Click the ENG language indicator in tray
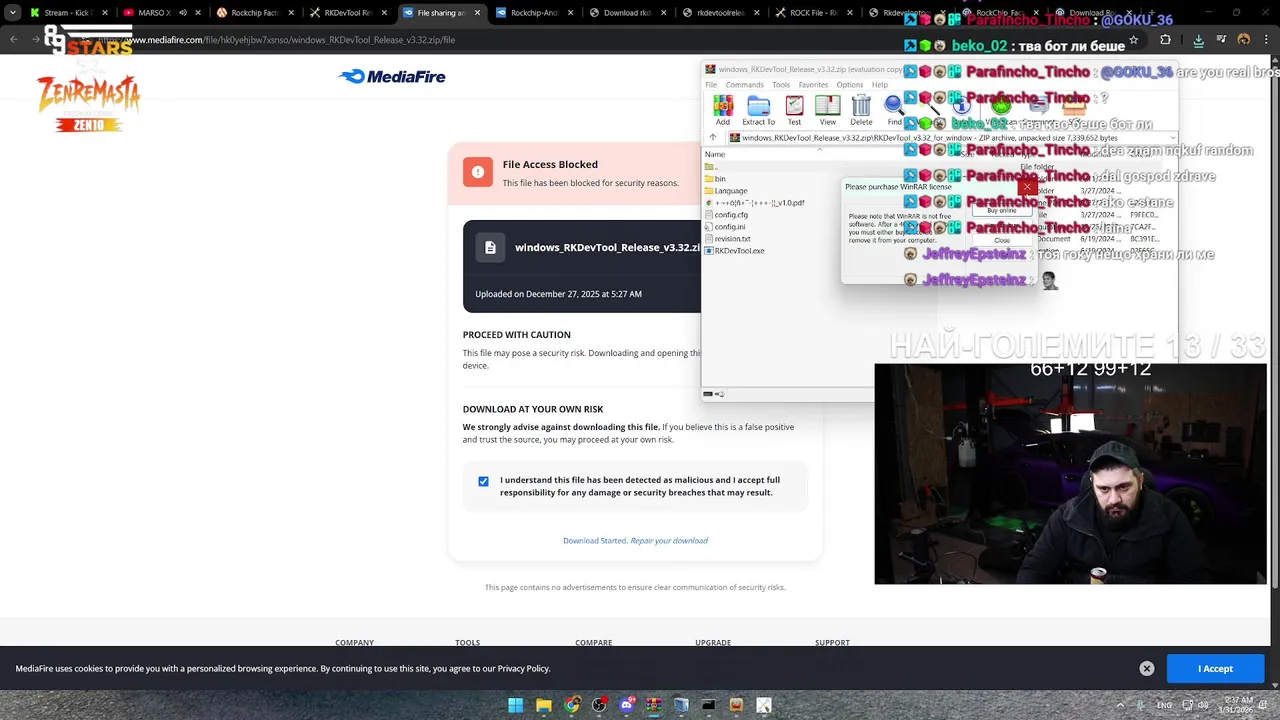Viewport: 1280px width, 720px height. [1164, 705]
